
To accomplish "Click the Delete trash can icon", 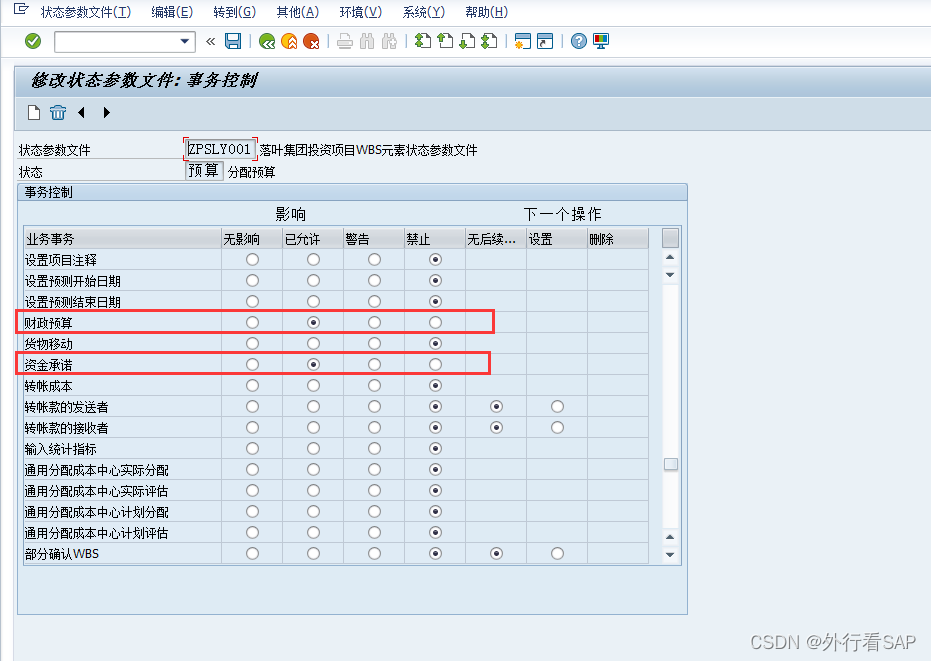I will [58, 112].
